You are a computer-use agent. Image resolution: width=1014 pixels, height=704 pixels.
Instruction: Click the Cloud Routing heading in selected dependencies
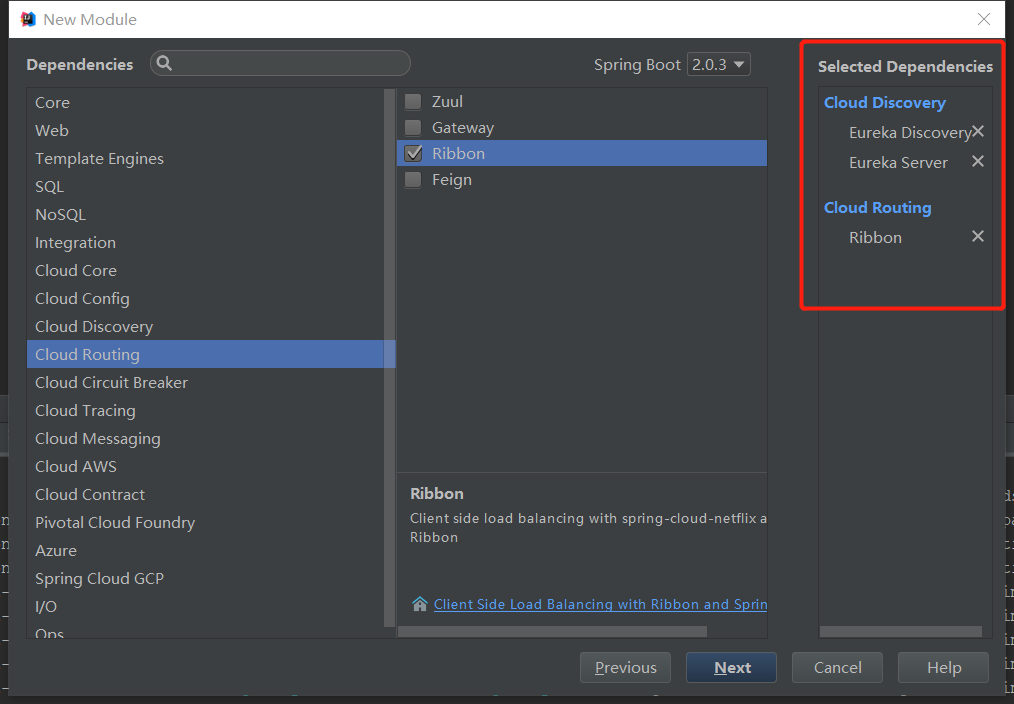(x=878, y=208)
